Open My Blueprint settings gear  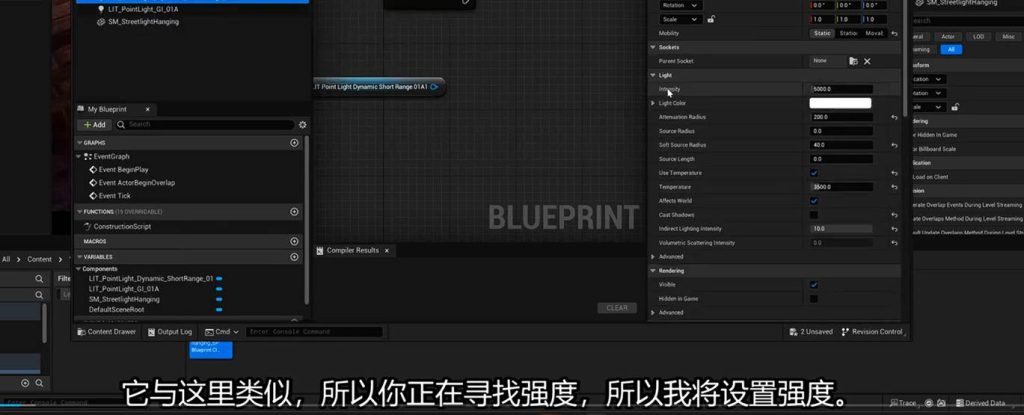pos(303,125)
